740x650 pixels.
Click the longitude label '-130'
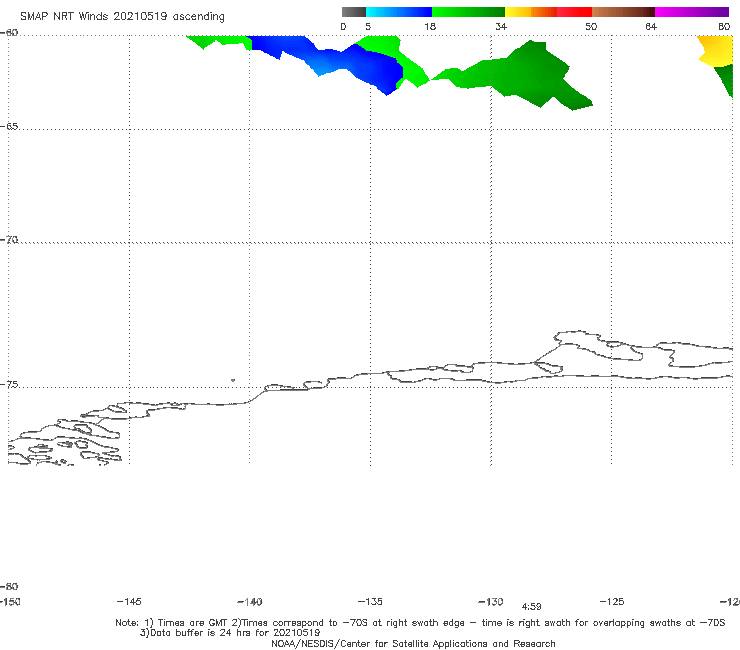click(491, 601)
